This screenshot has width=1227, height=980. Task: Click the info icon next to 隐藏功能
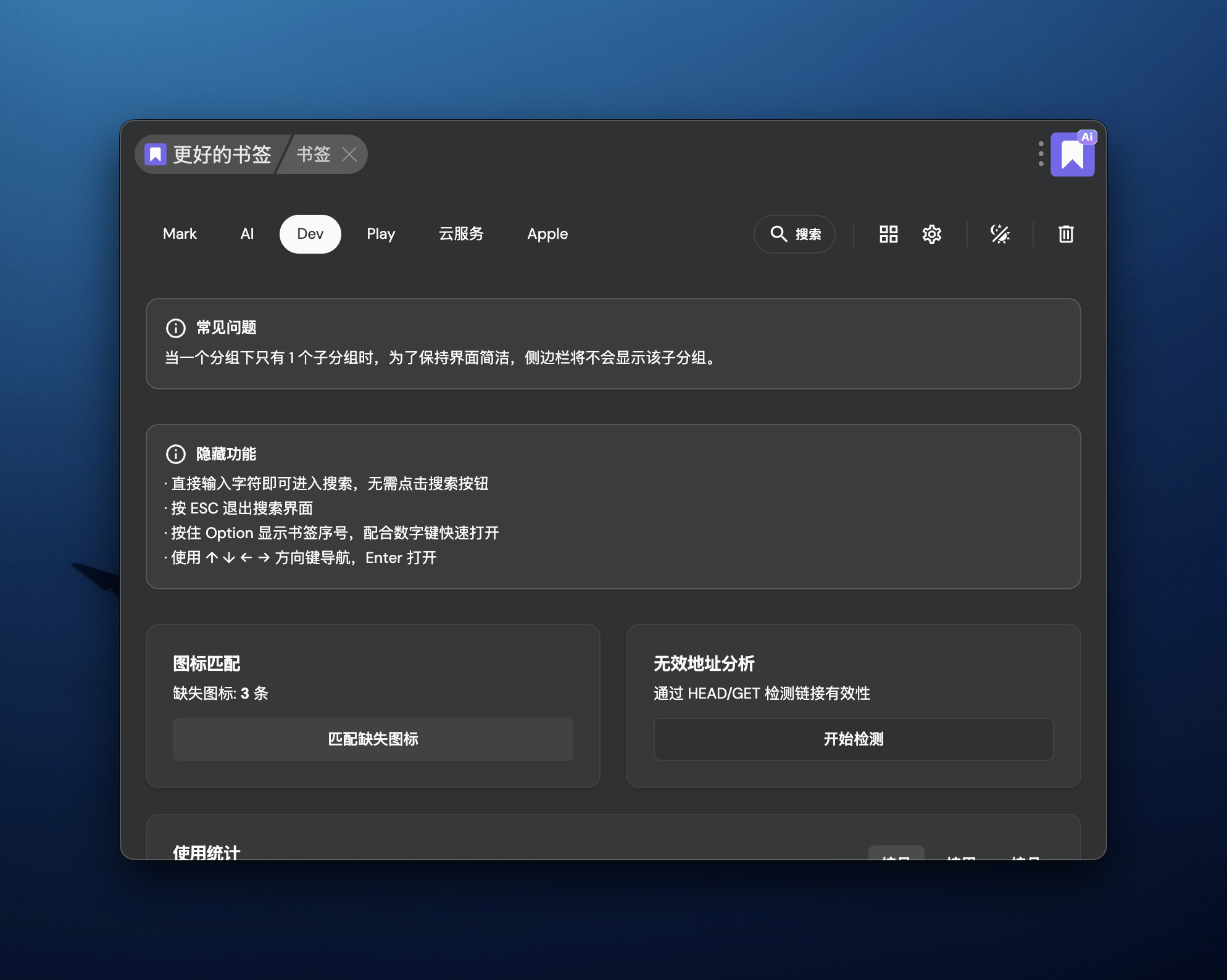point(176,454)
